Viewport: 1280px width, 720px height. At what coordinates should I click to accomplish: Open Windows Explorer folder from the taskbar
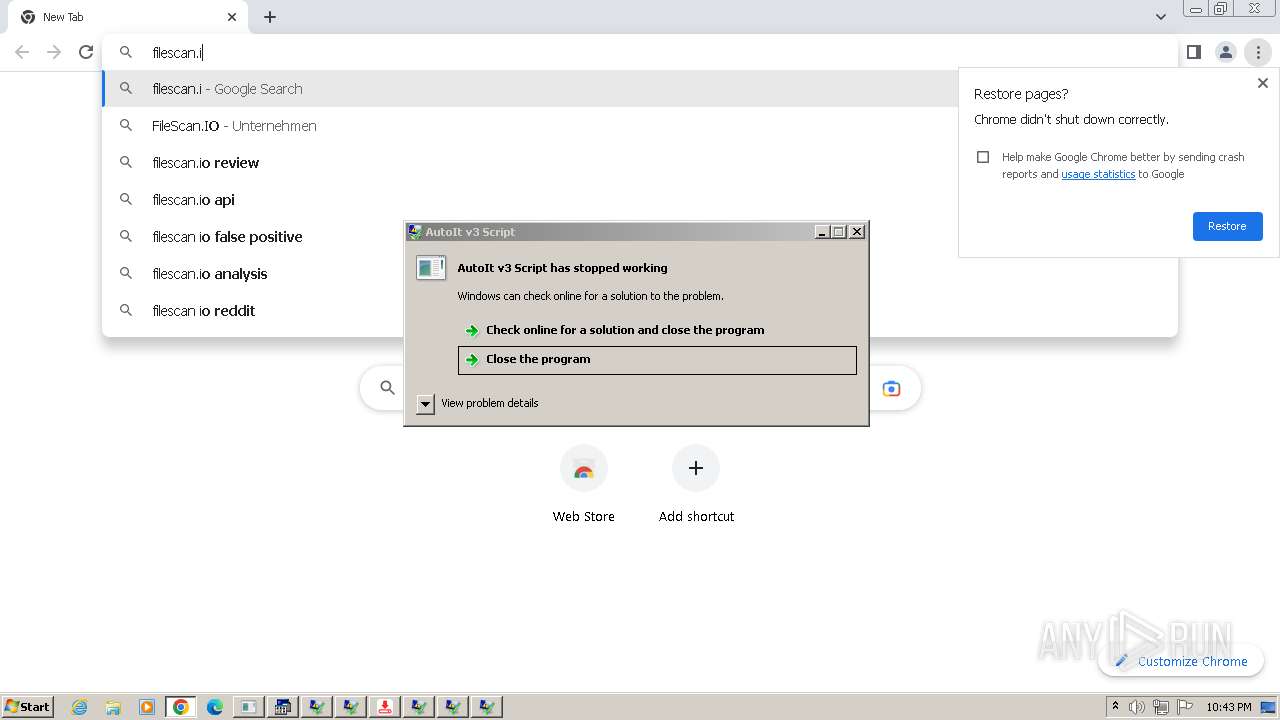[x=113, y=707]
